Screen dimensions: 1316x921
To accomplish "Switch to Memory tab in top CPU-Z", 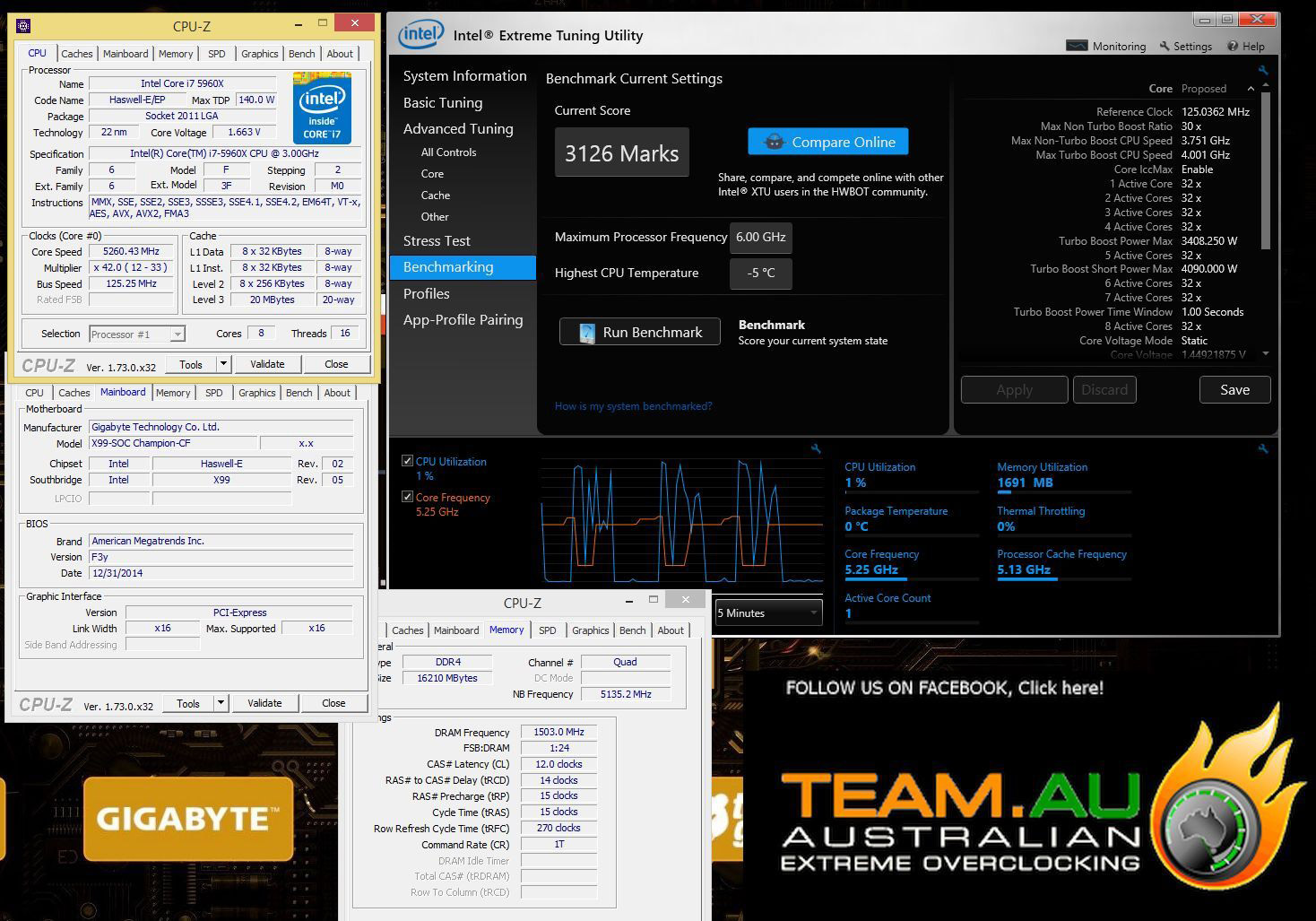I will pos(176,54).
